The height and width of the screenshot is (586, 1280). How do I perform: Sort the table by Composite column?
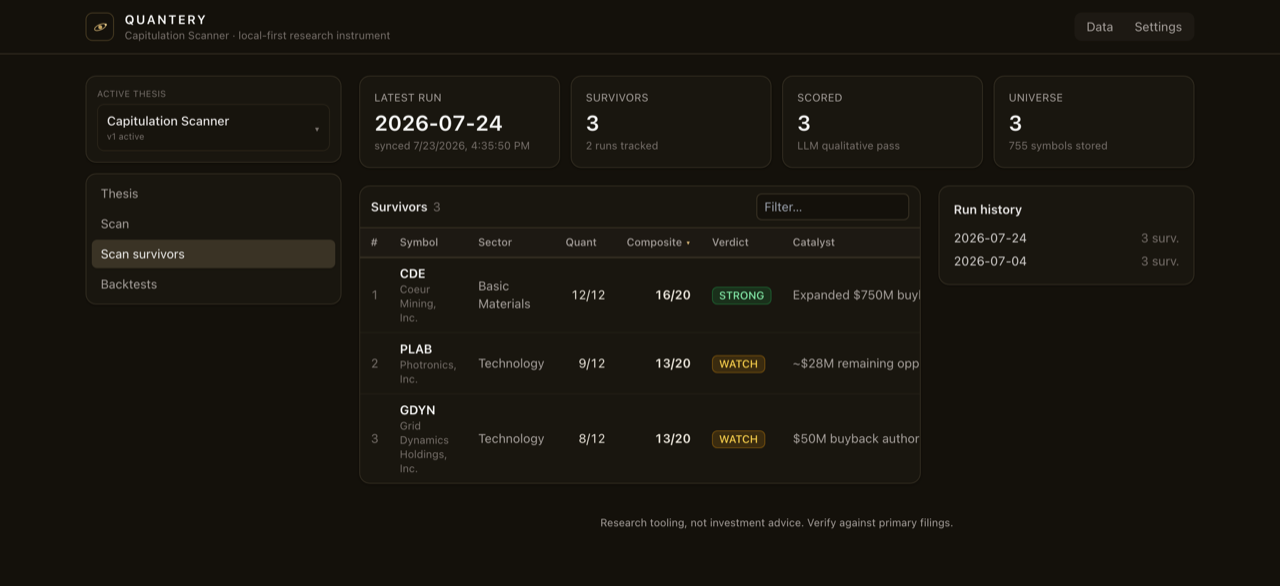[658, 242]
